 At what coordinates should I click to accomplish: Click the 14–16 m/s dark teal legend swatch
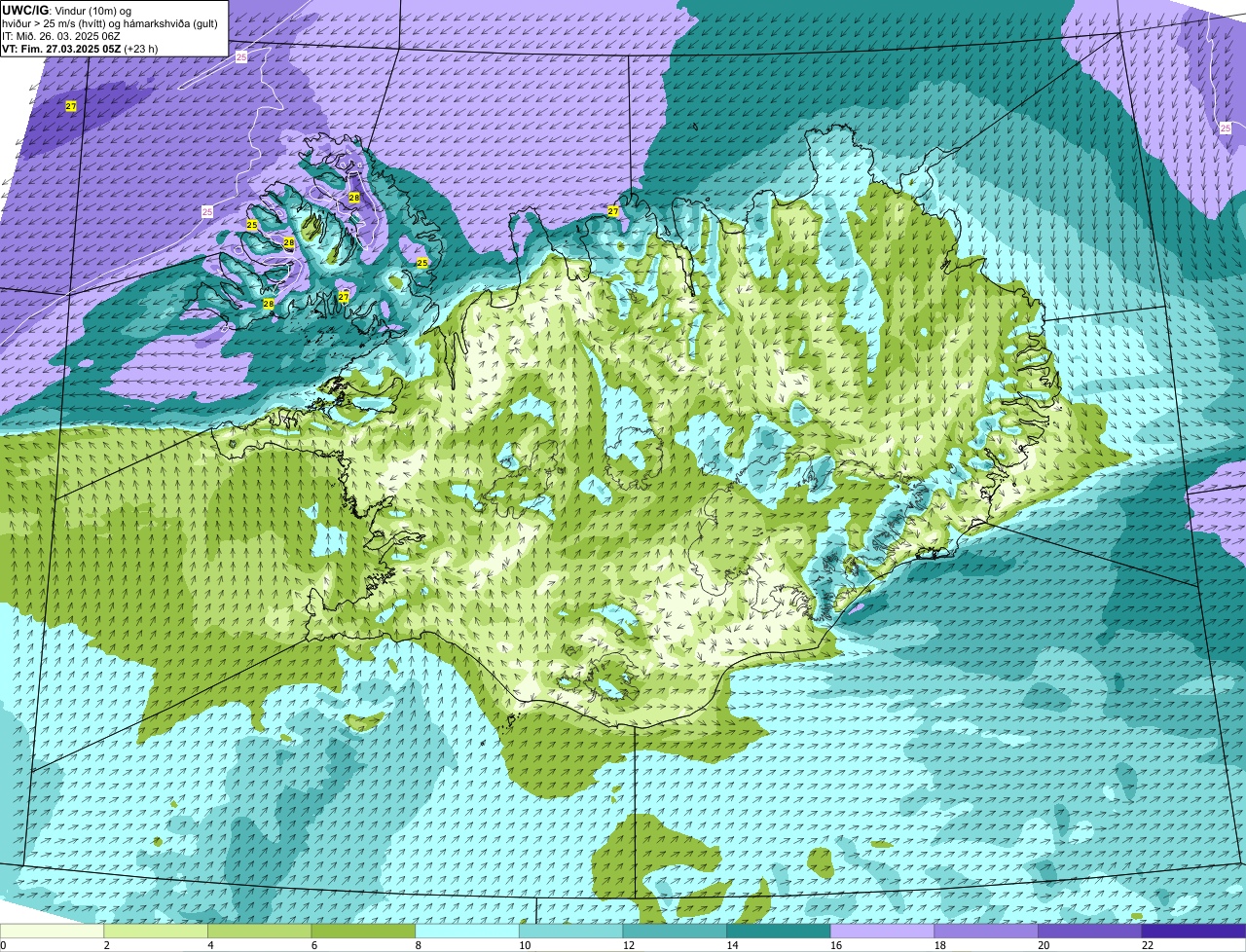coord(779,931)
